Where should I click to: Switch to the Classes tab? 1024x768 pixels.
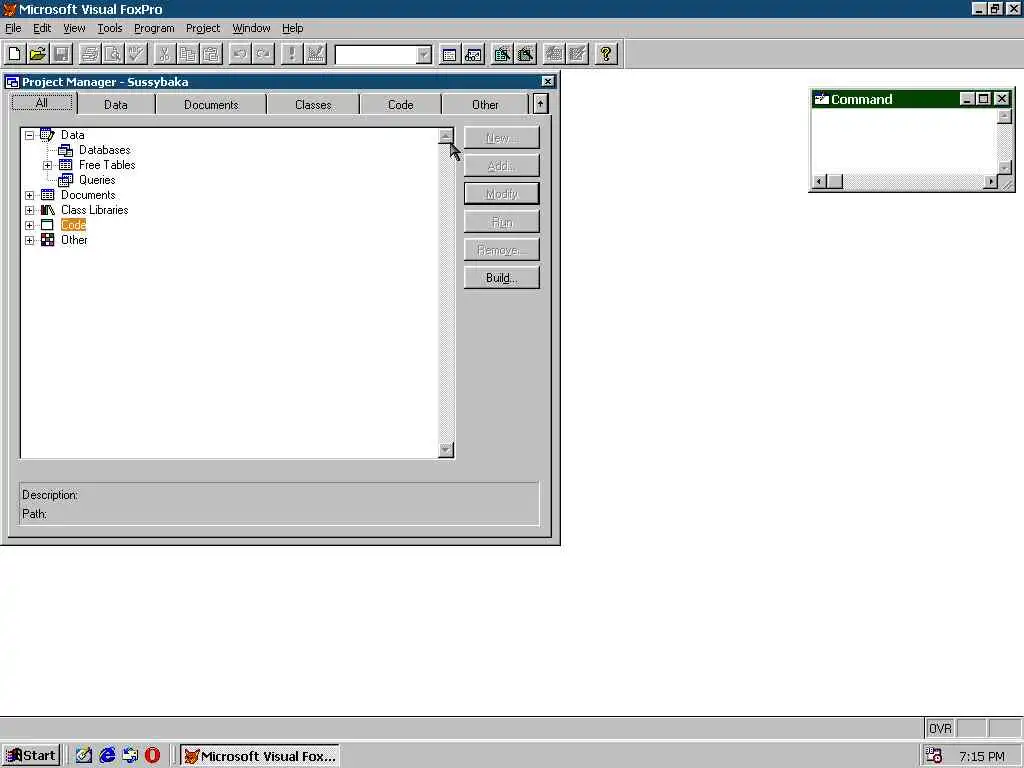click(313, 104)
